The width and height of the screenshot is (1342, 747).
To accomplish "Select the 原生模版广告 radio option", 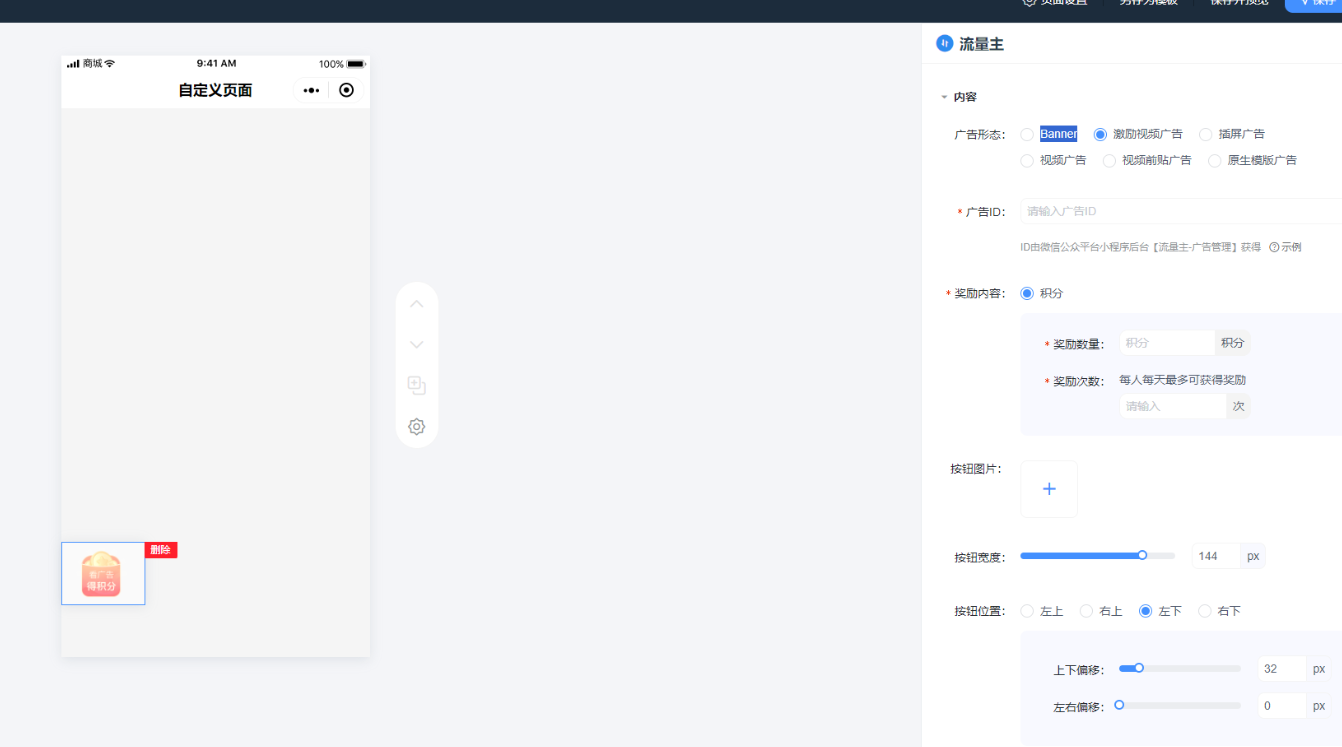I will [x=1215, y=160].
